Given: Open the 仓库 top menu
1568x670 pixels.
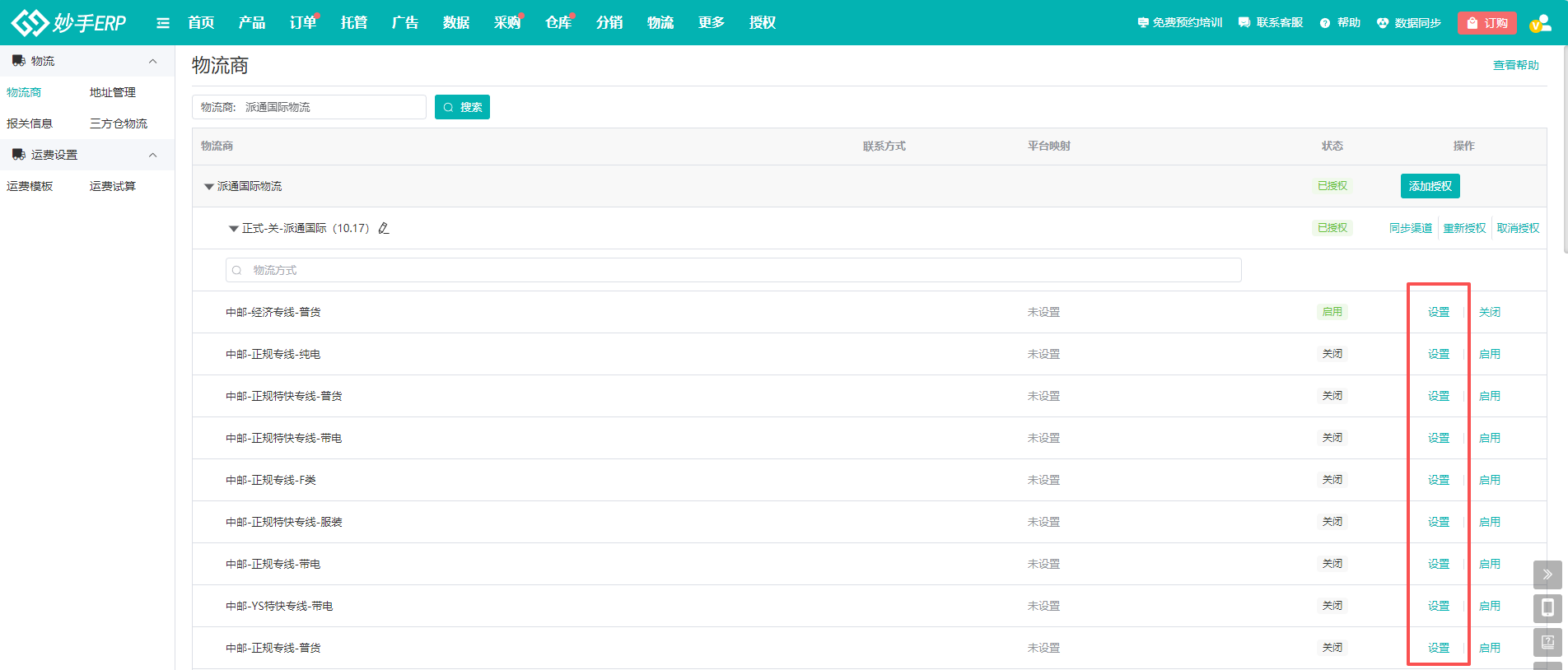Looking at the screenshot, I should pos(558,23).
